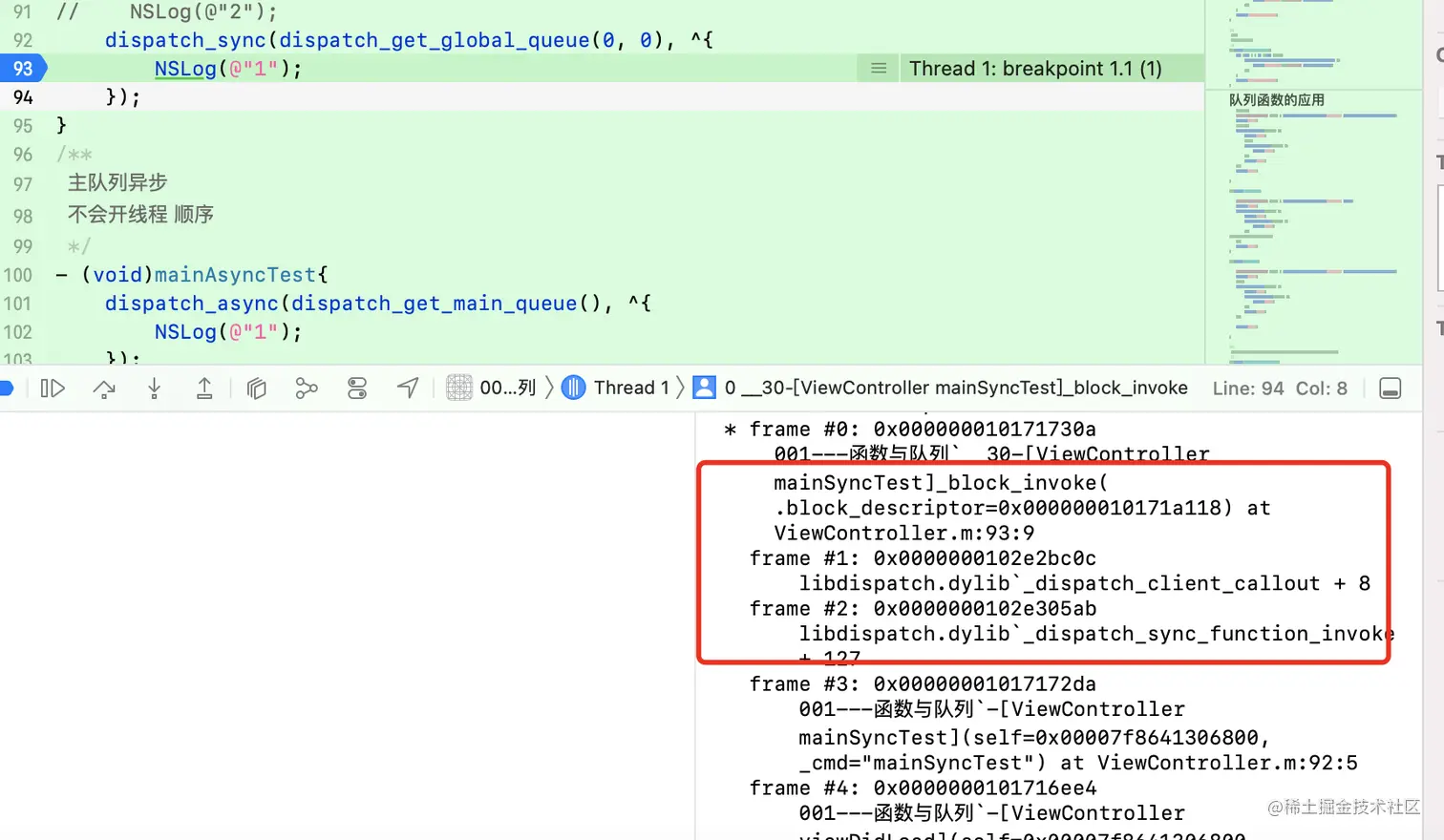This screenshot has height=840, width=1444.
Task: Click frame #1 _dispatch_client_callout line
Action: point(1085,583)
